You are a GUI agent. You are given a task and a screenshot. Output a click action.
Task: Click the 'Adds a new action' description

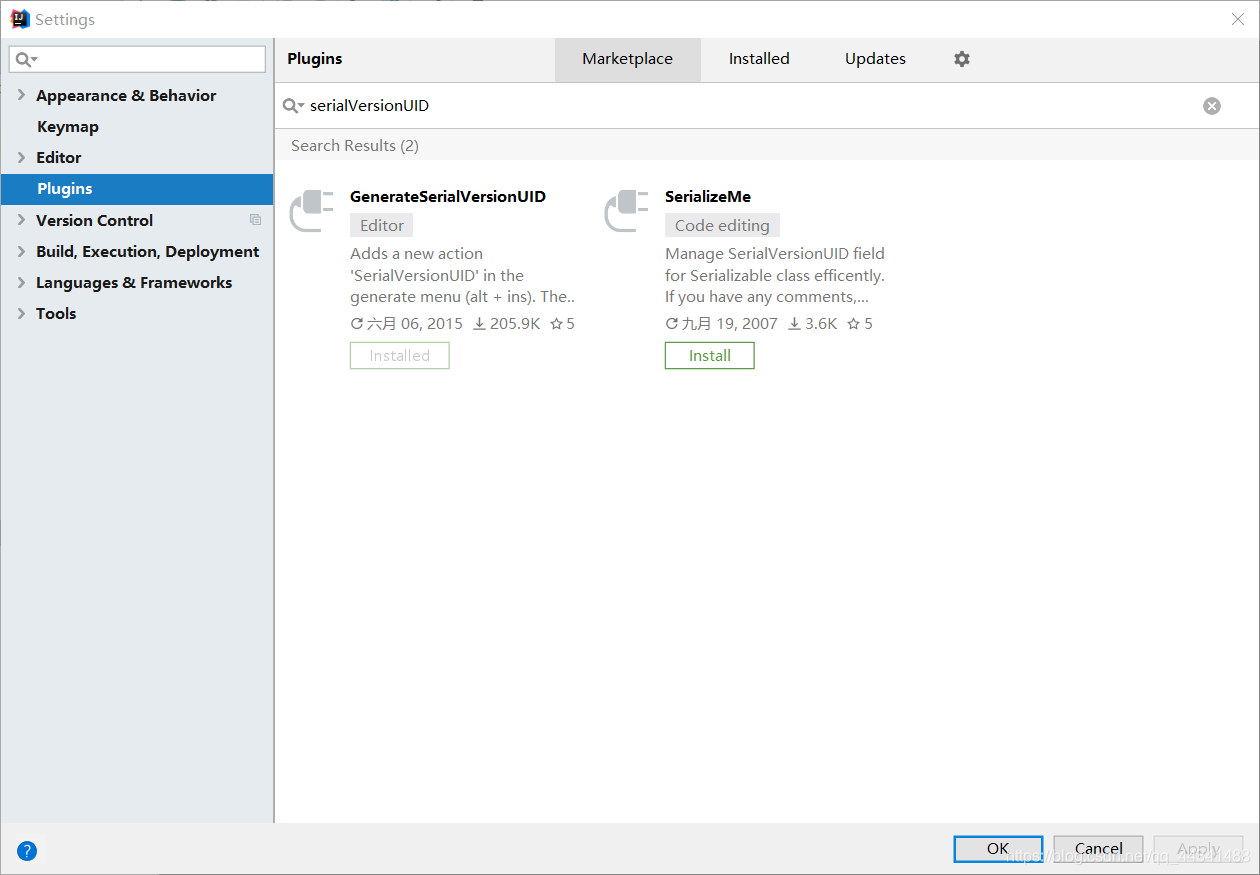pos(463,275)
